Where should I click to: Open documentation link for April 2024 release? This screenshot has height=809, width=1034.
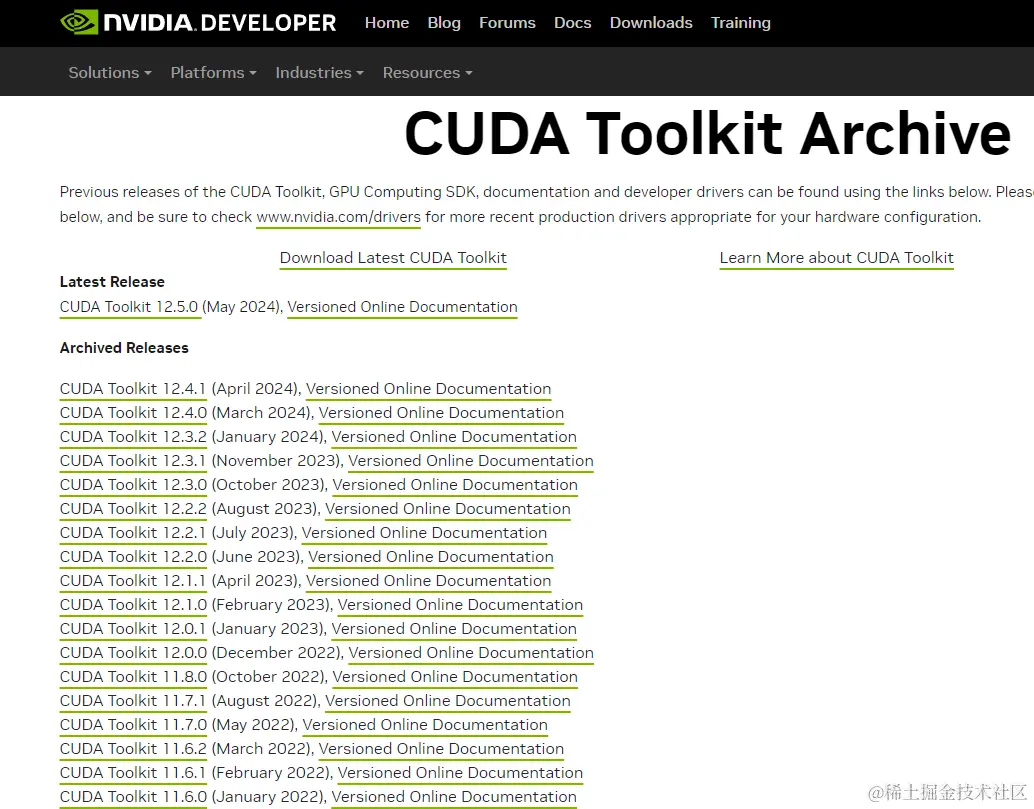(429, 389)
